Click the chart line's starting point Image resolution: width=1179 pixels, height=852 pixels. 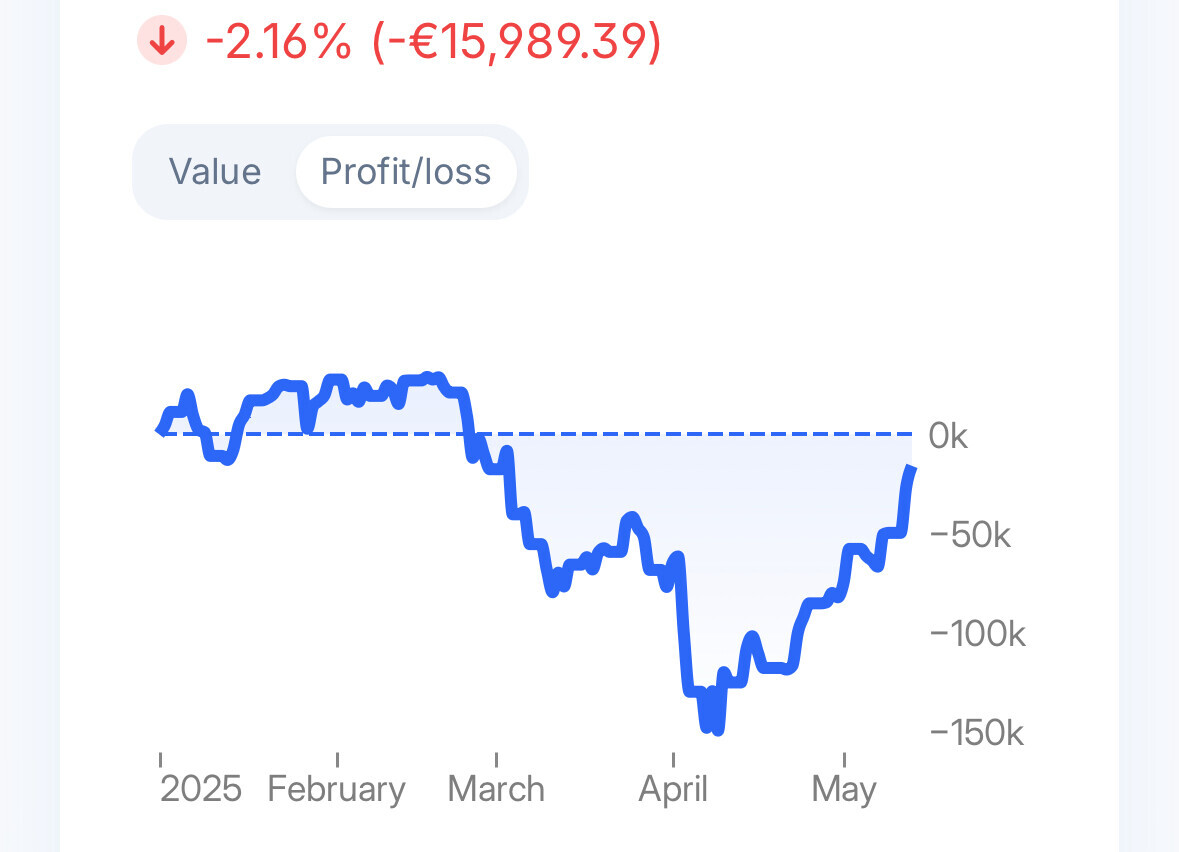point(161,430)
